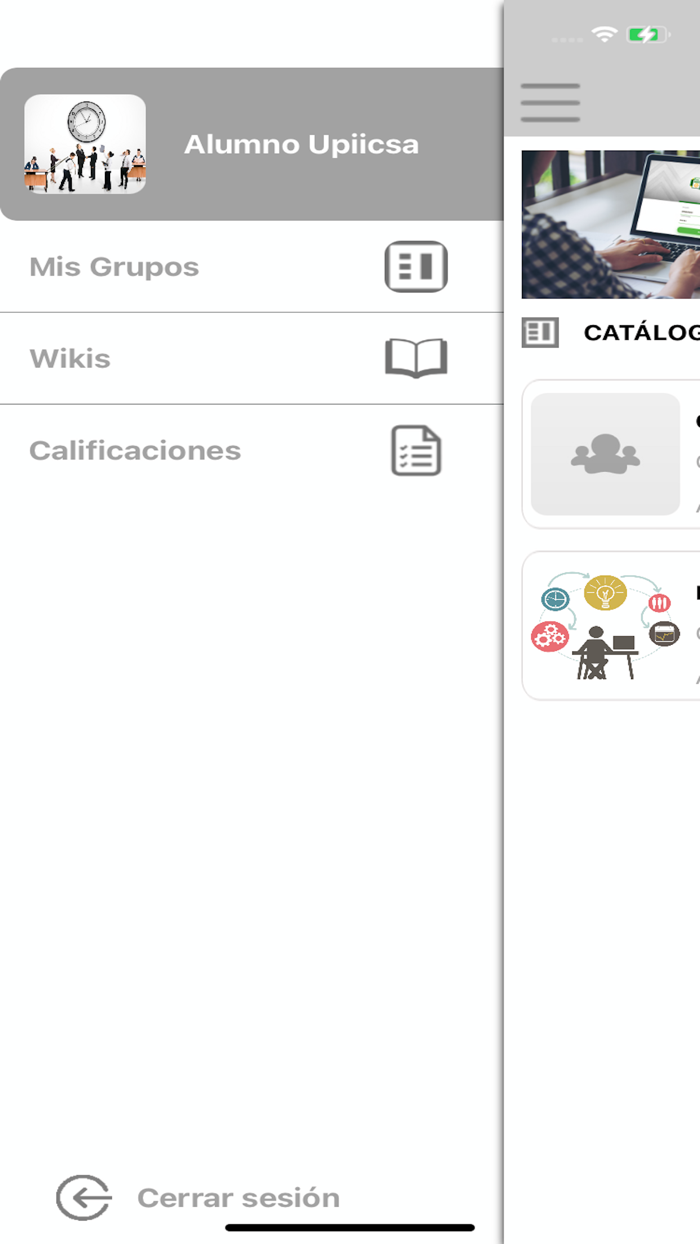Select the Alumno Upiicsa profile name
Viewport: 700px width, 1244px height.
tap(301, 144)
